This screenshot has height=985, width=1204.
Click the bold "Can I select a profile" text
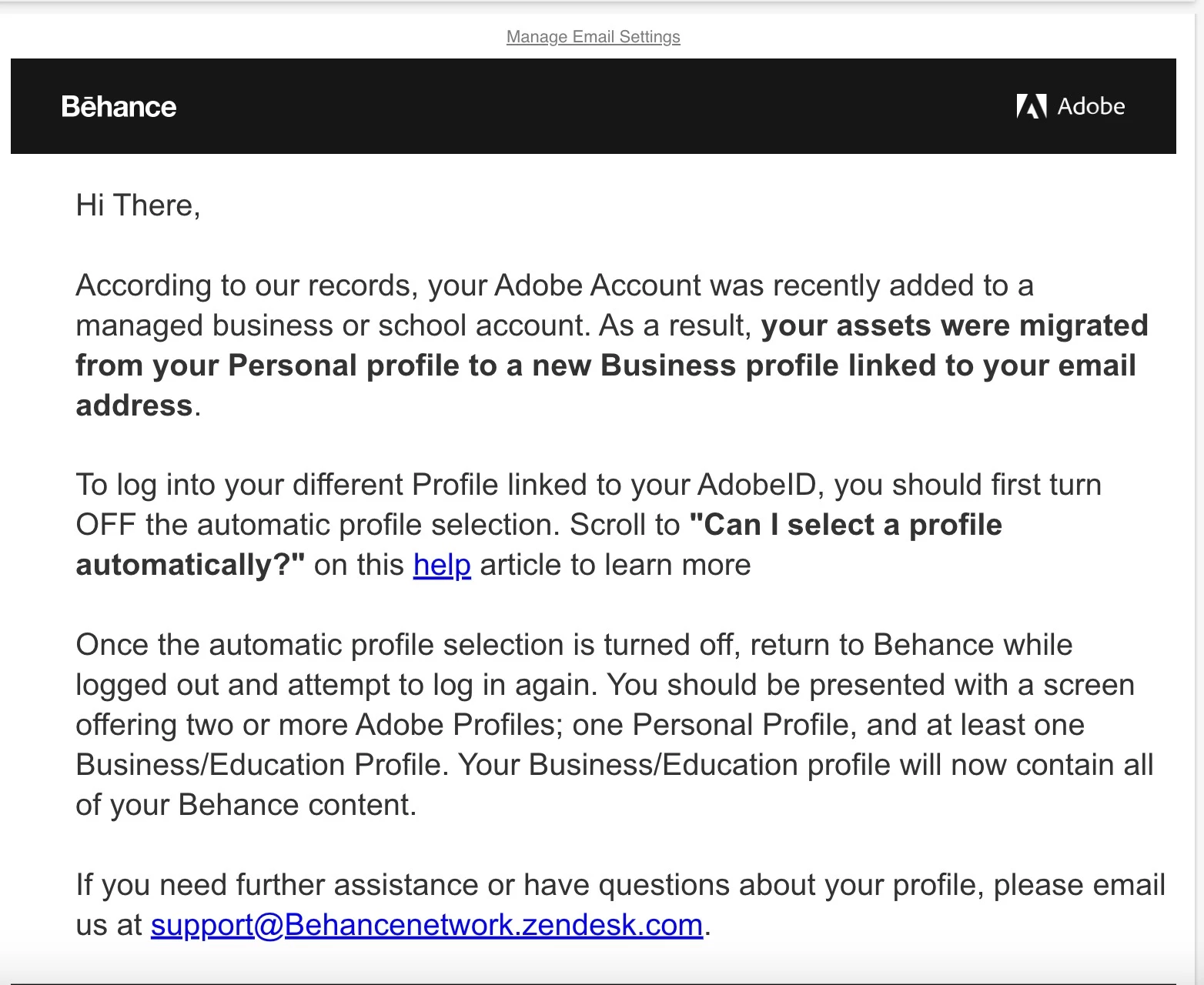845,525
